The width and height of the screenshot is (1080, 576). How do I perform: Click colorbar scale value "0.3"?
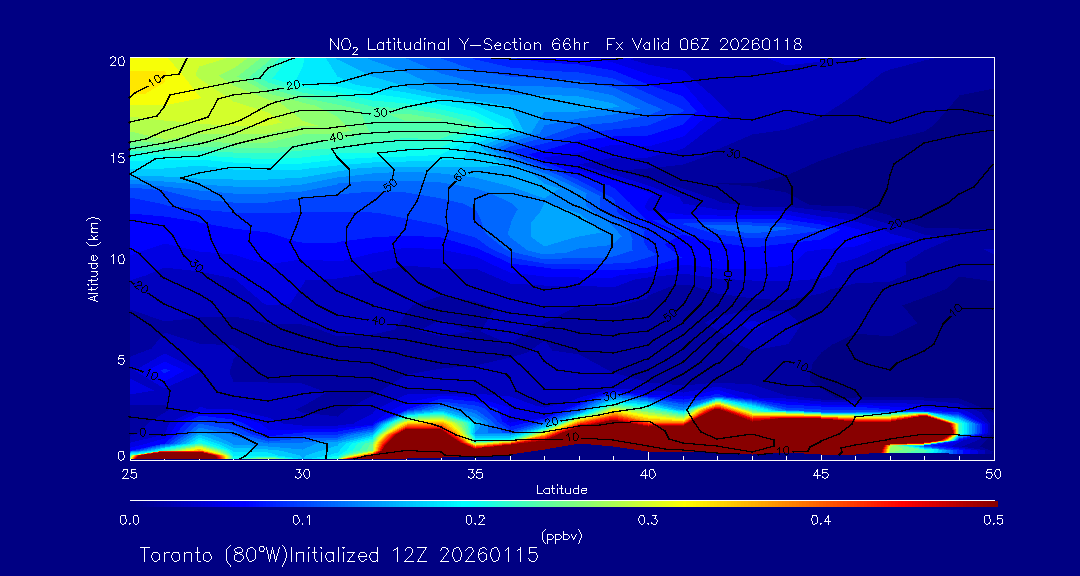[648, 520]
